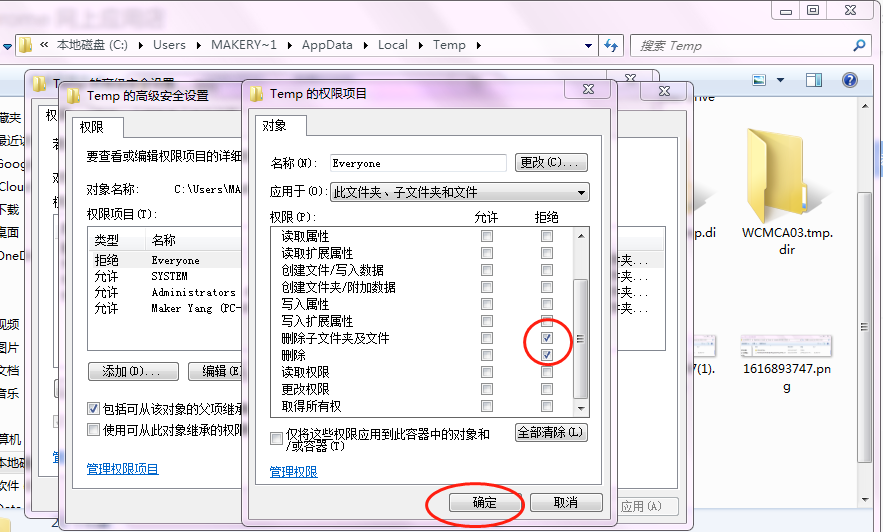Click the permissions list scrollbar down arrow
The image size is (883, 532).
pos(580,409)
